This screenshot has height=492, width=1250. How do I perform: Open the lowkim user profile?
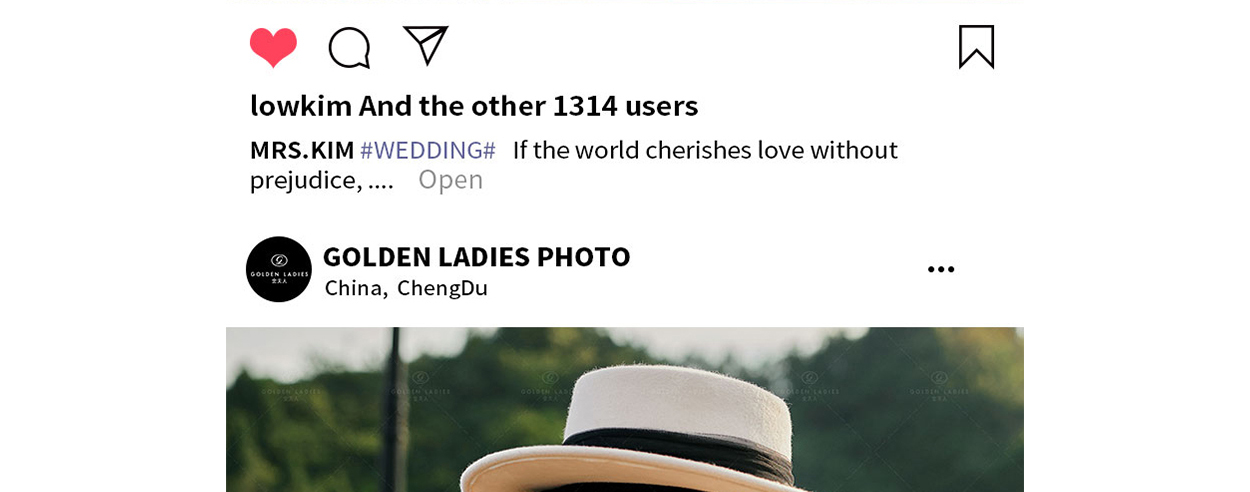301,105
